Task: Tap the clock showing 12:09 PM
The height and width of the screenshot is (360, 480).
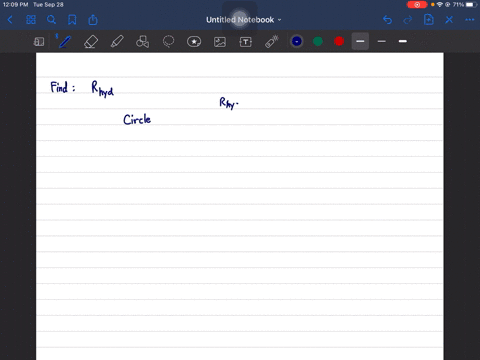Action: (x=16, y=5)
